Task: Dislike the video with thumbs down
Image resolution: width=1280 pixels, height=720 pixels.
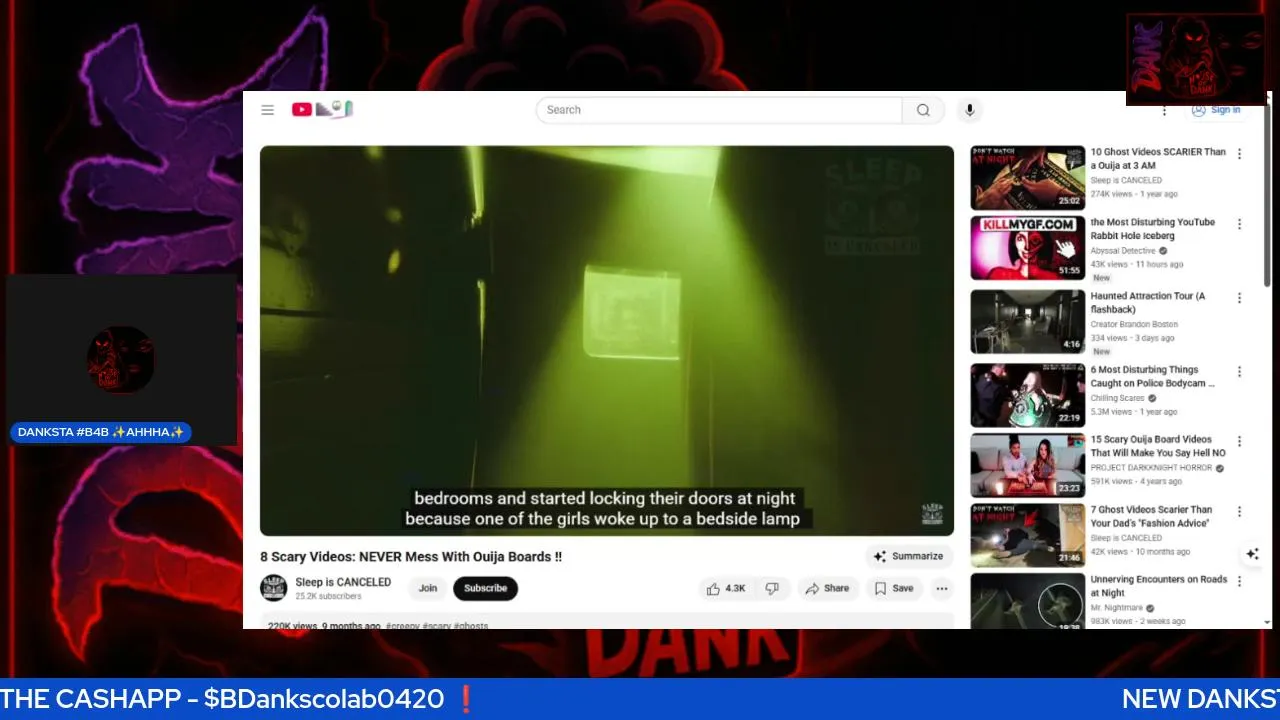Action: tap(772, 589)
